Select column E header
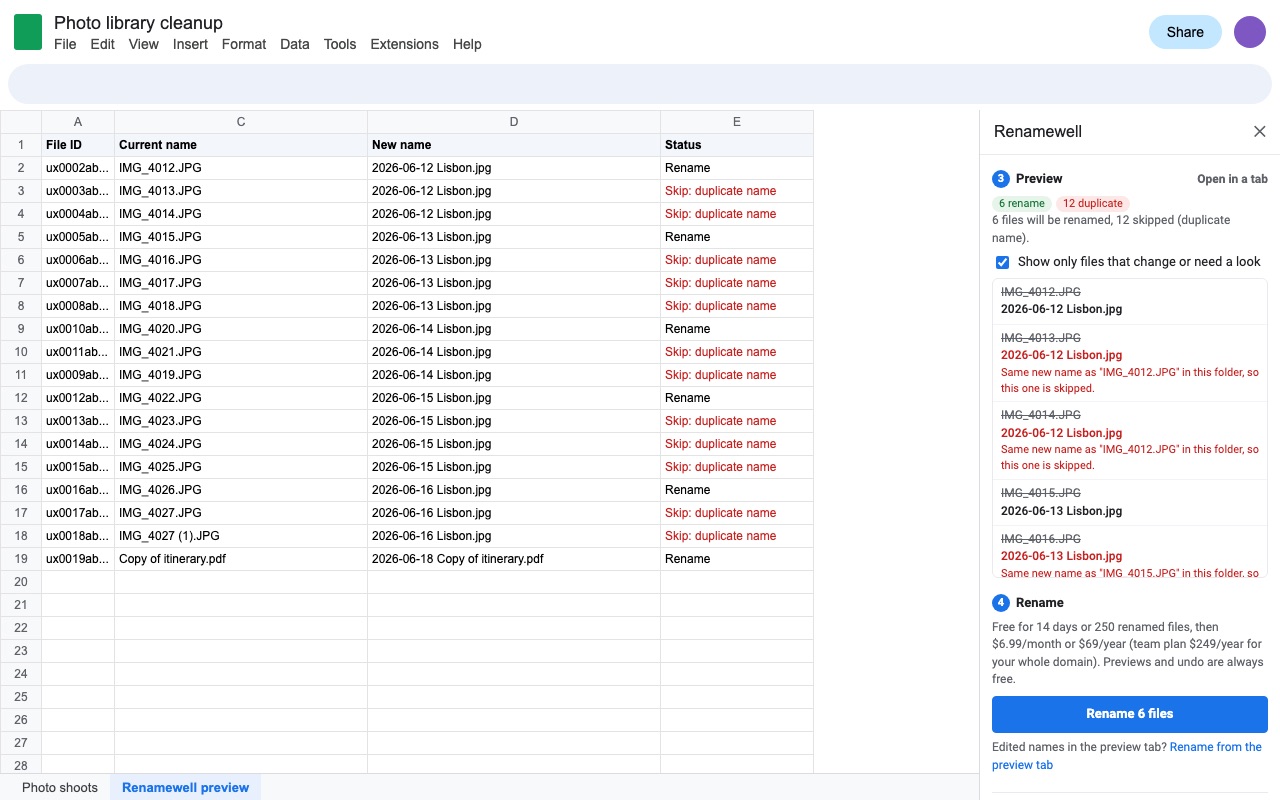Image resolution: width=1280 pixels, height=800 pixels. coord(737,122)
